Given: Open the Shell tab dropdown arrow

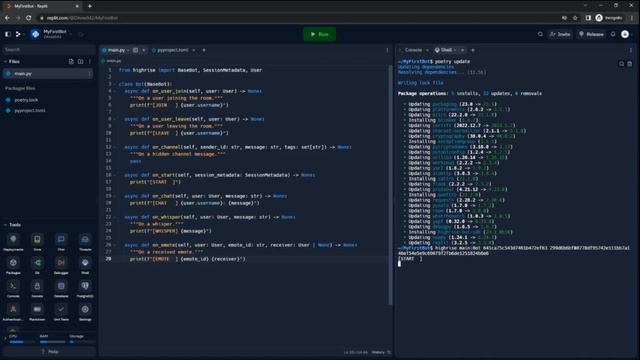Looking at the screenshot, I should click(x=455, y=50).
